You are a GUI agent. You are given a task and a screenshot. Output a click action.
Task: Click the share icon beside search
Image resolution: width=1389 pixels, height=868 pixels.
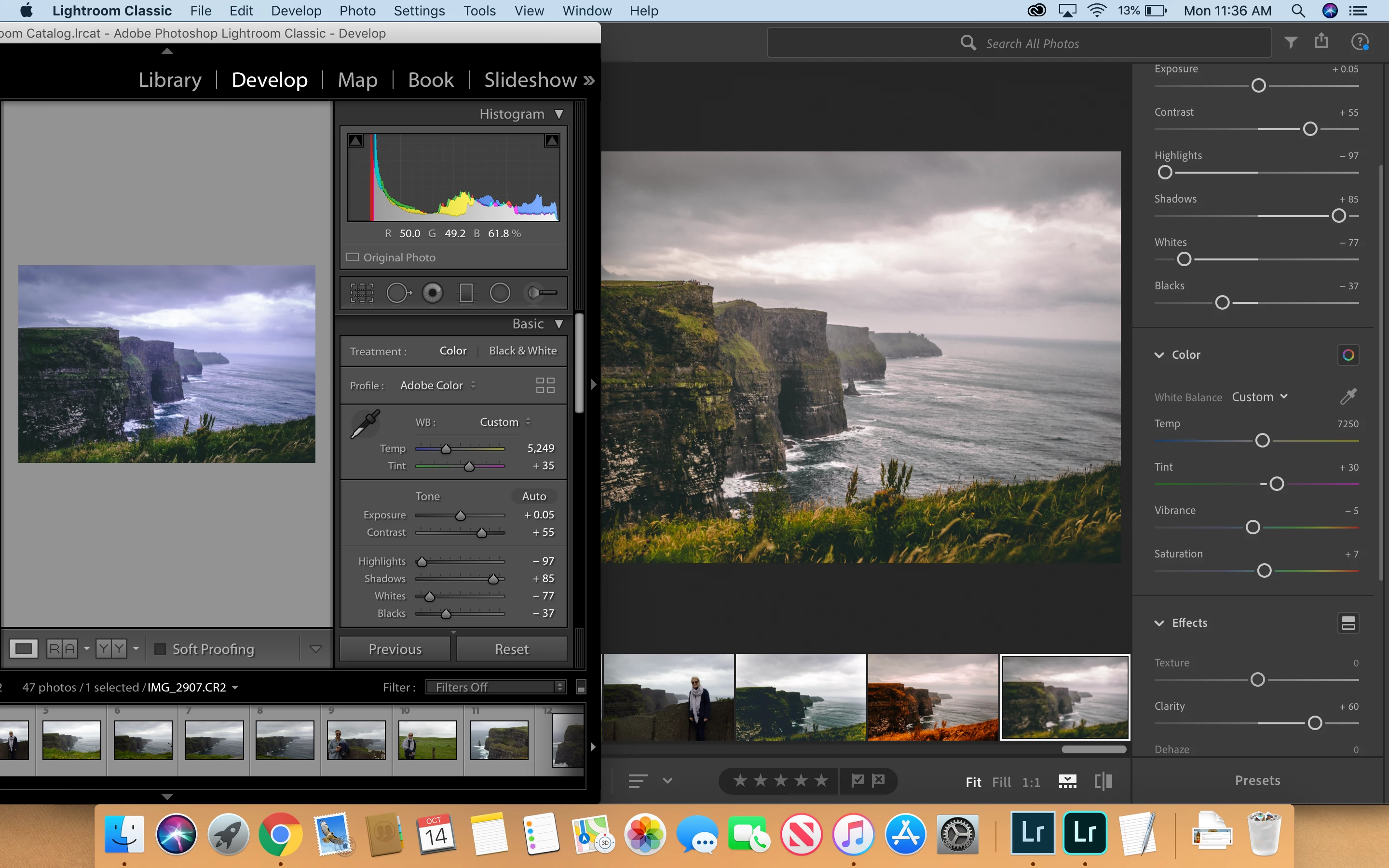coord(1321,41)
